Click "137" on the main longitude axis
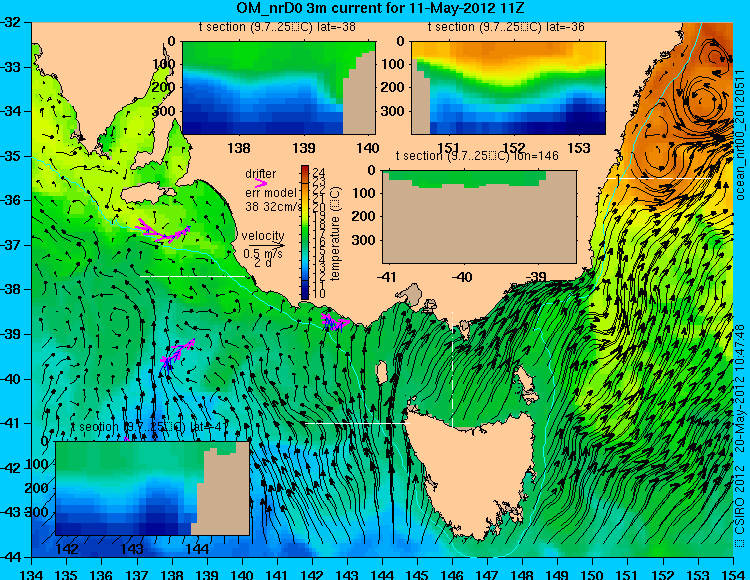This screenshot has height=580, width=750. [x=137, y=574]
